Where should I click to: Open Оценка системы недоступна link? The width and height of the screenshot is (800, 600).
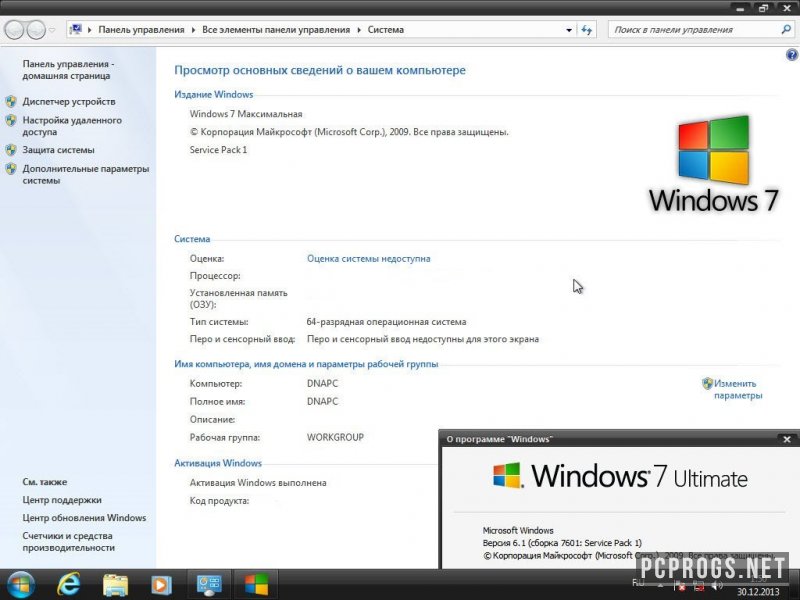[368, 259]
